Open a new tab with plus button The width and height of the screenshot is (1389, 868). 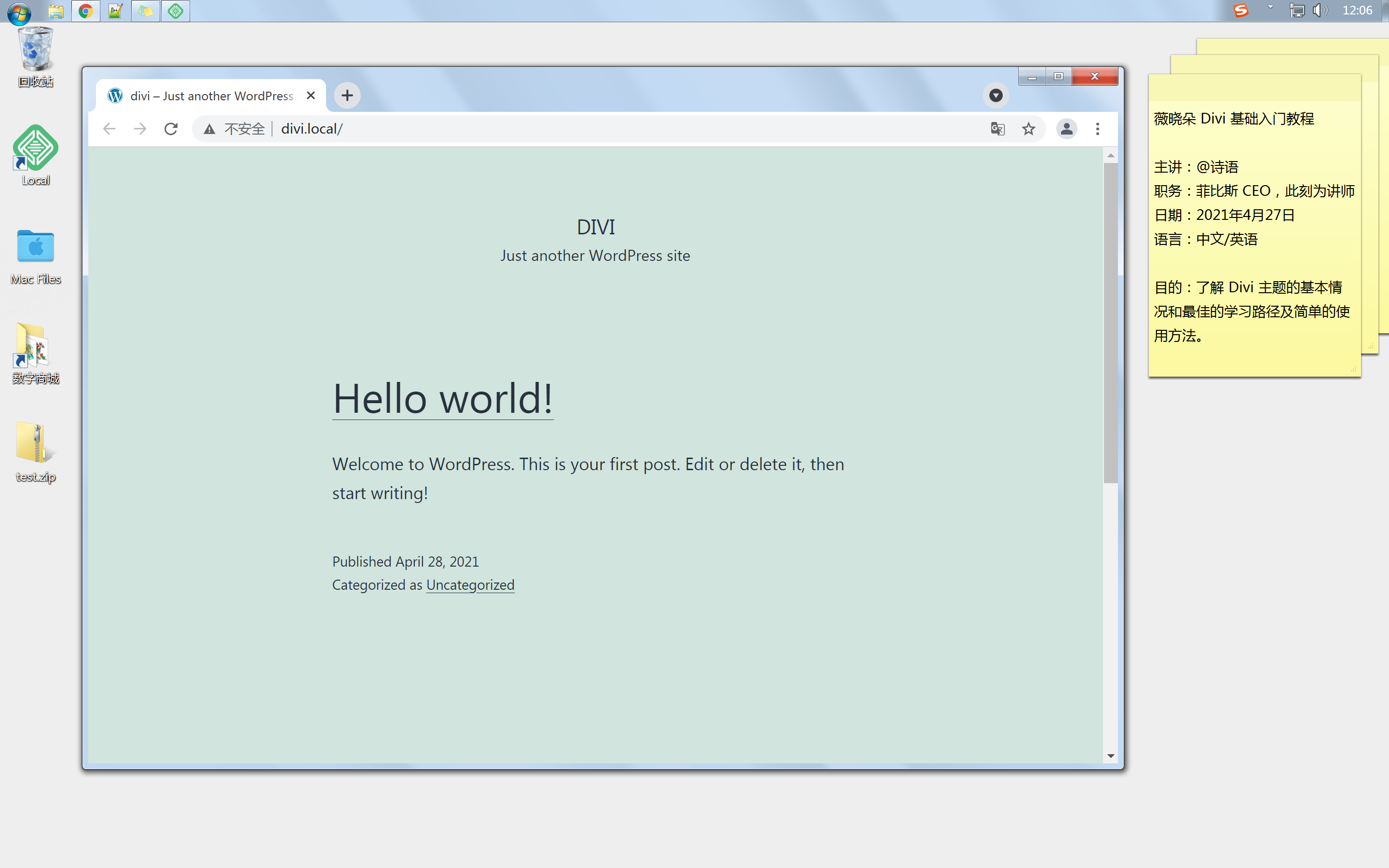pos(347,95)
